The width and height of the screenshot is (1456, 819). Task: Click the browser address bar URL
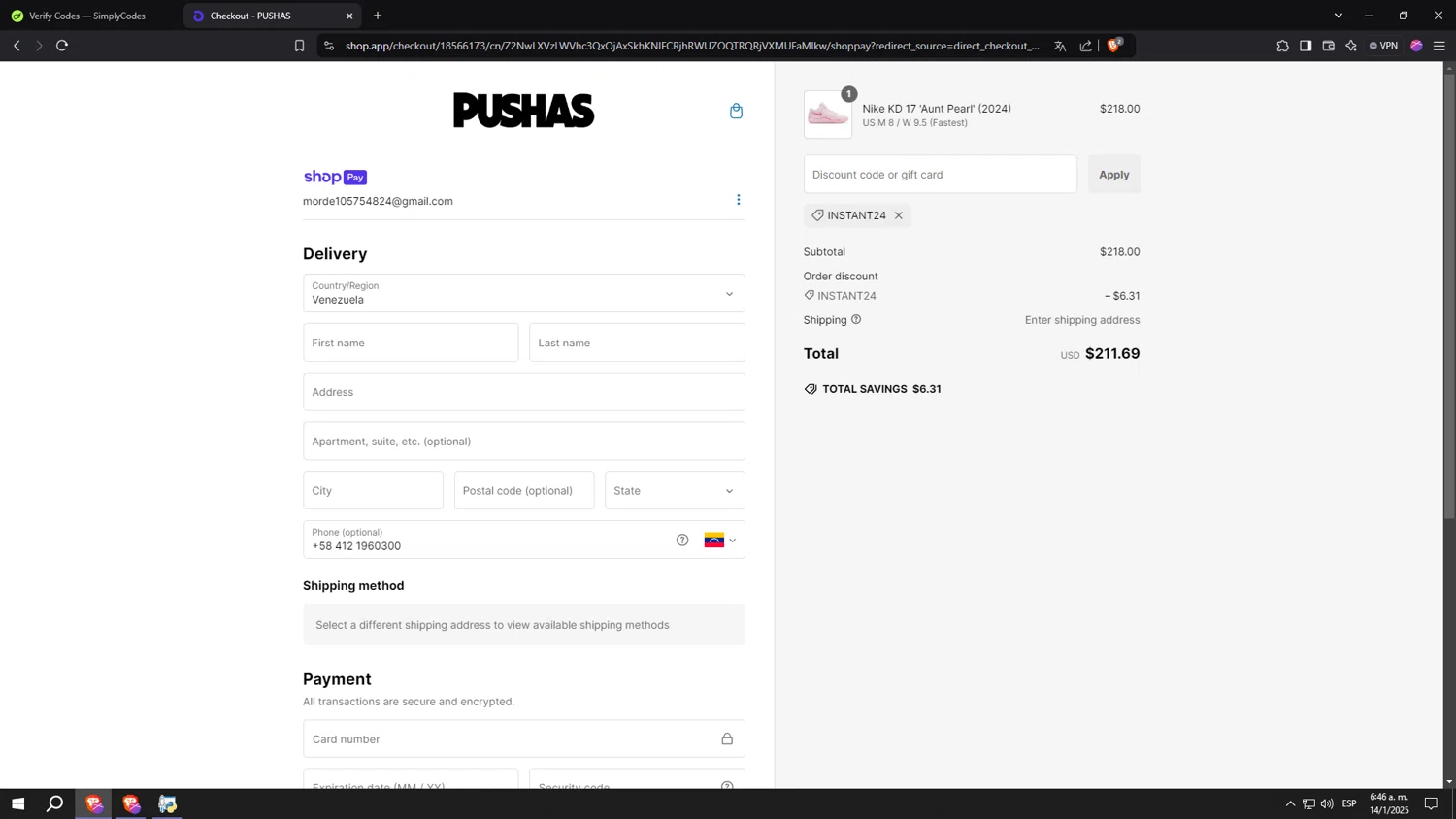[x=692, y=46]
